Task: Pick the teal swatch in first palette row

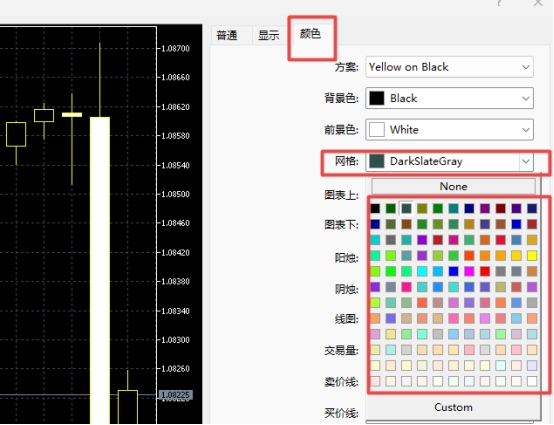Action: pyautogui.click(x=453, y=208)
